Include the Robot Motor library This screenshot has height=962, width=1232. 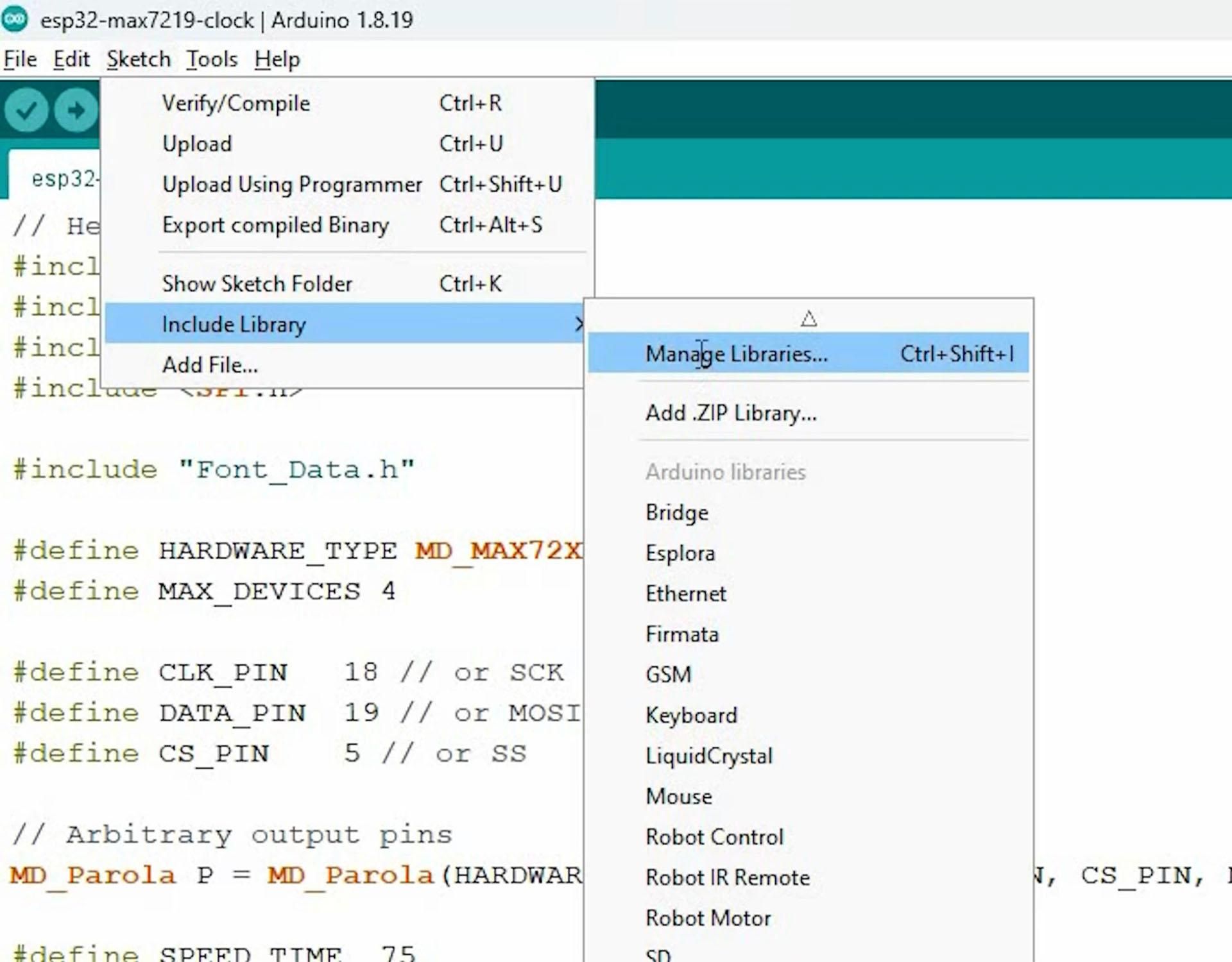(x=809, y=918)
